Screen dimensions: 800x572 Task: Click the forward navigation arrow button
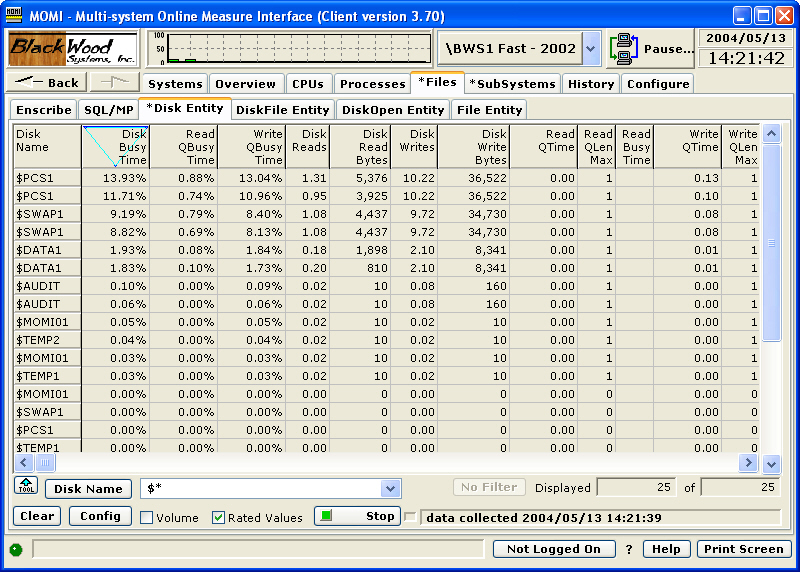[x=114, y=83]
